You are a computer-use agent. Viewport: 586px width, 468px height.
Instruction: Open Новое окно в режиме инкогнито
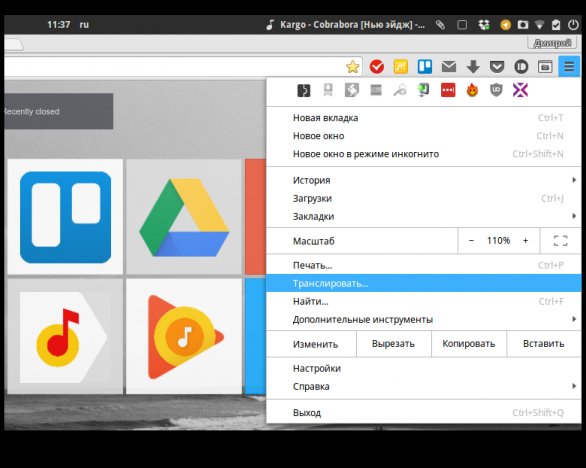pyautogui.click(x=424, y=154)
